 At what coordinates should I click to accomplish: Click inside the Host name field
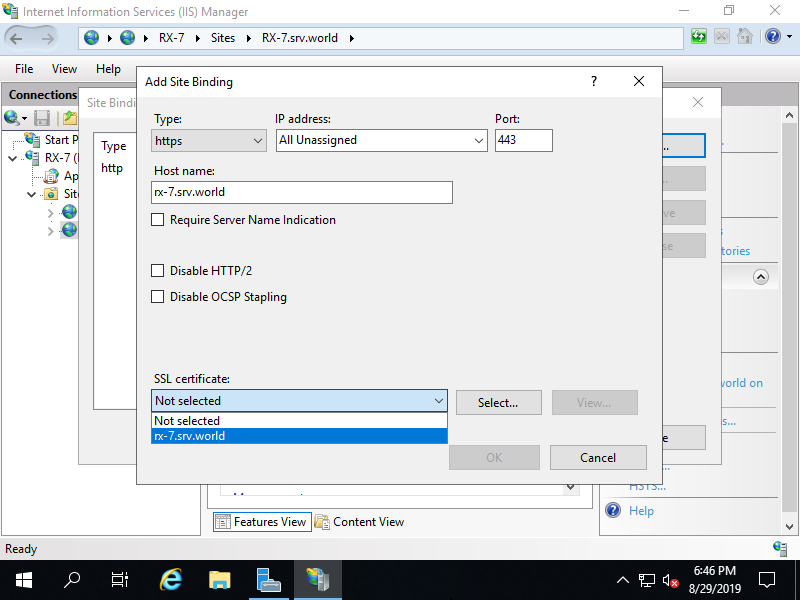pyautogui.click(x=300, y=192)
